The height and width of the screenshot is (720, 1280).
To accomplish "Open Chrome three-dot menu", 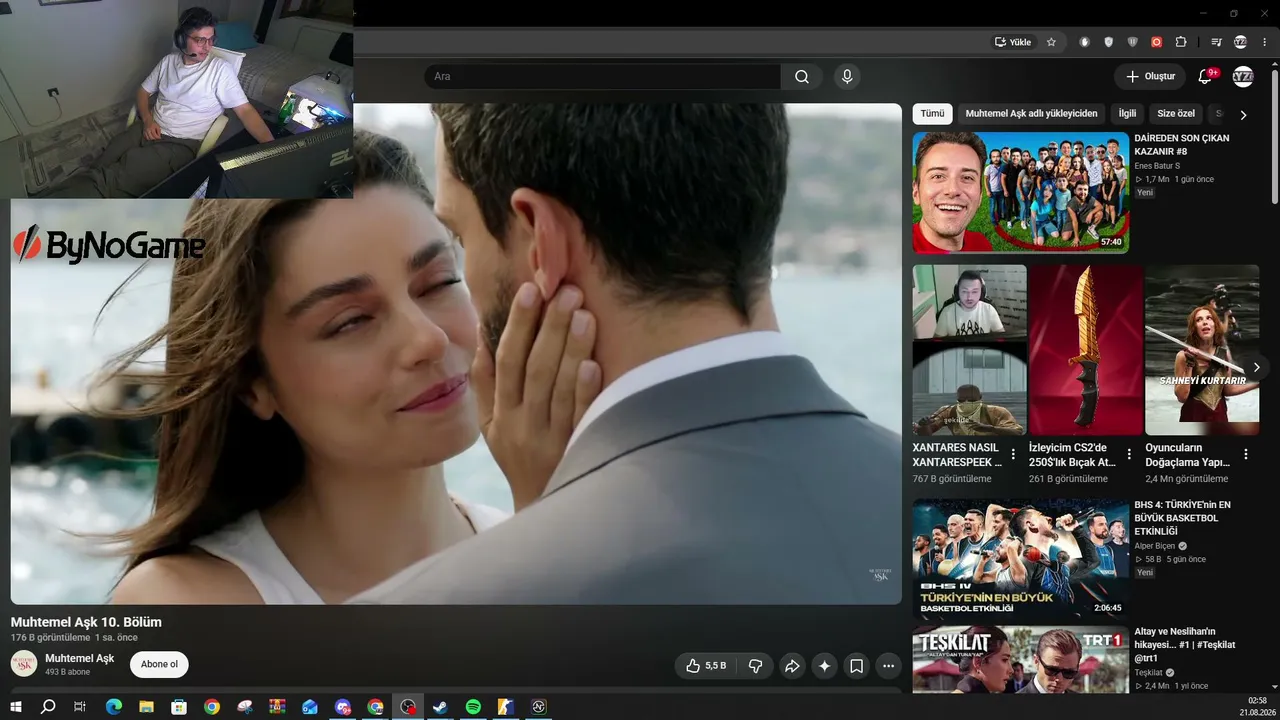I will pyautogui.click(x=1265, y=42).
